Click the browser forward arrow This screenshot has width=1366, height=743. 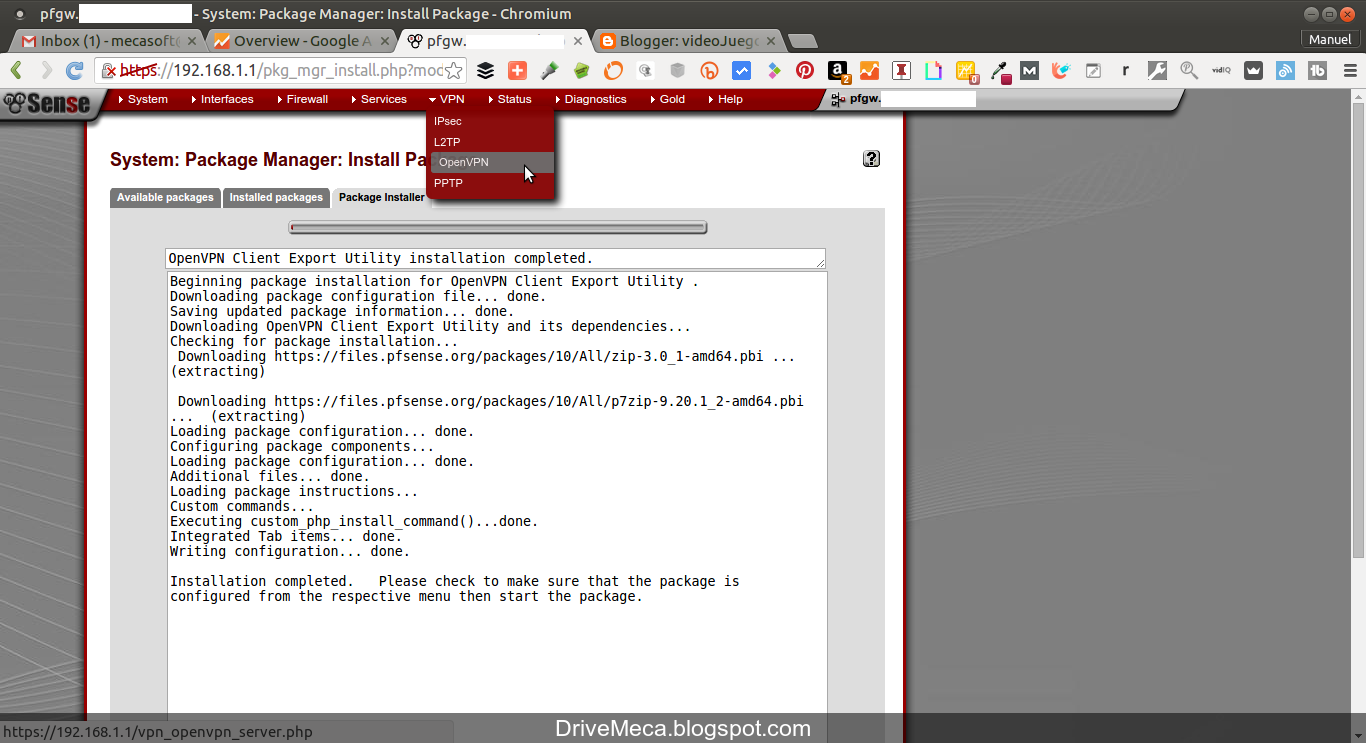click(45, 70)
